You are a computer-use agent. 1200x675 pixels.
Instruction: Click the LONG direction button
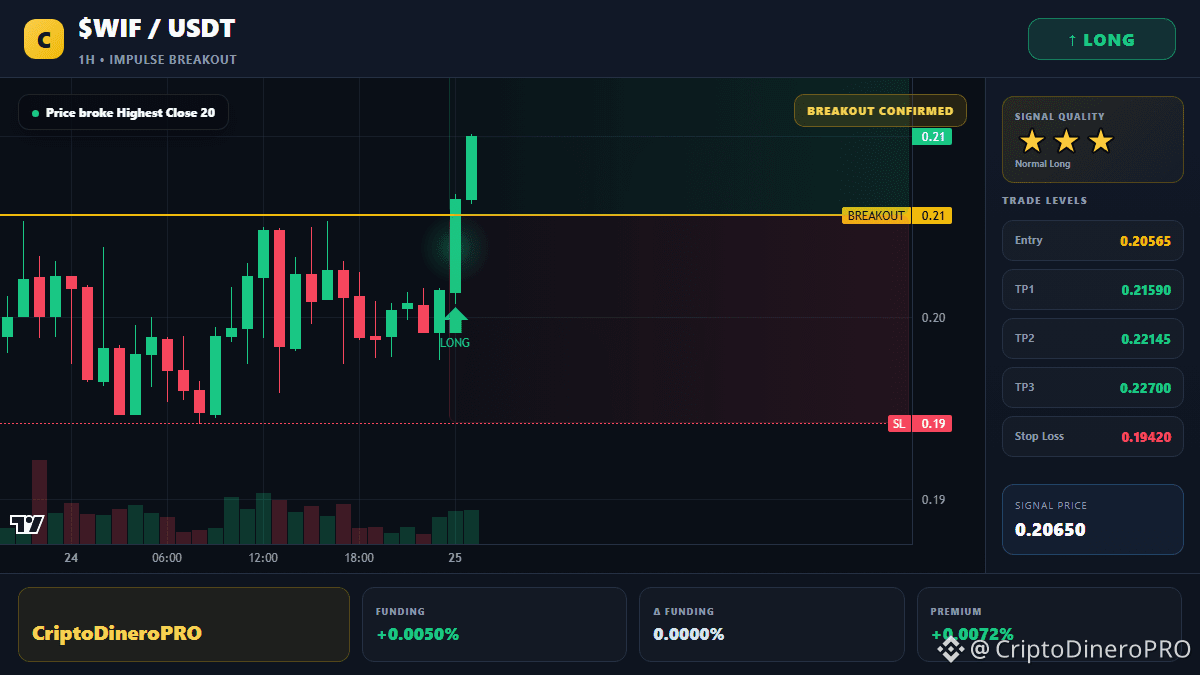point(1101,40)
